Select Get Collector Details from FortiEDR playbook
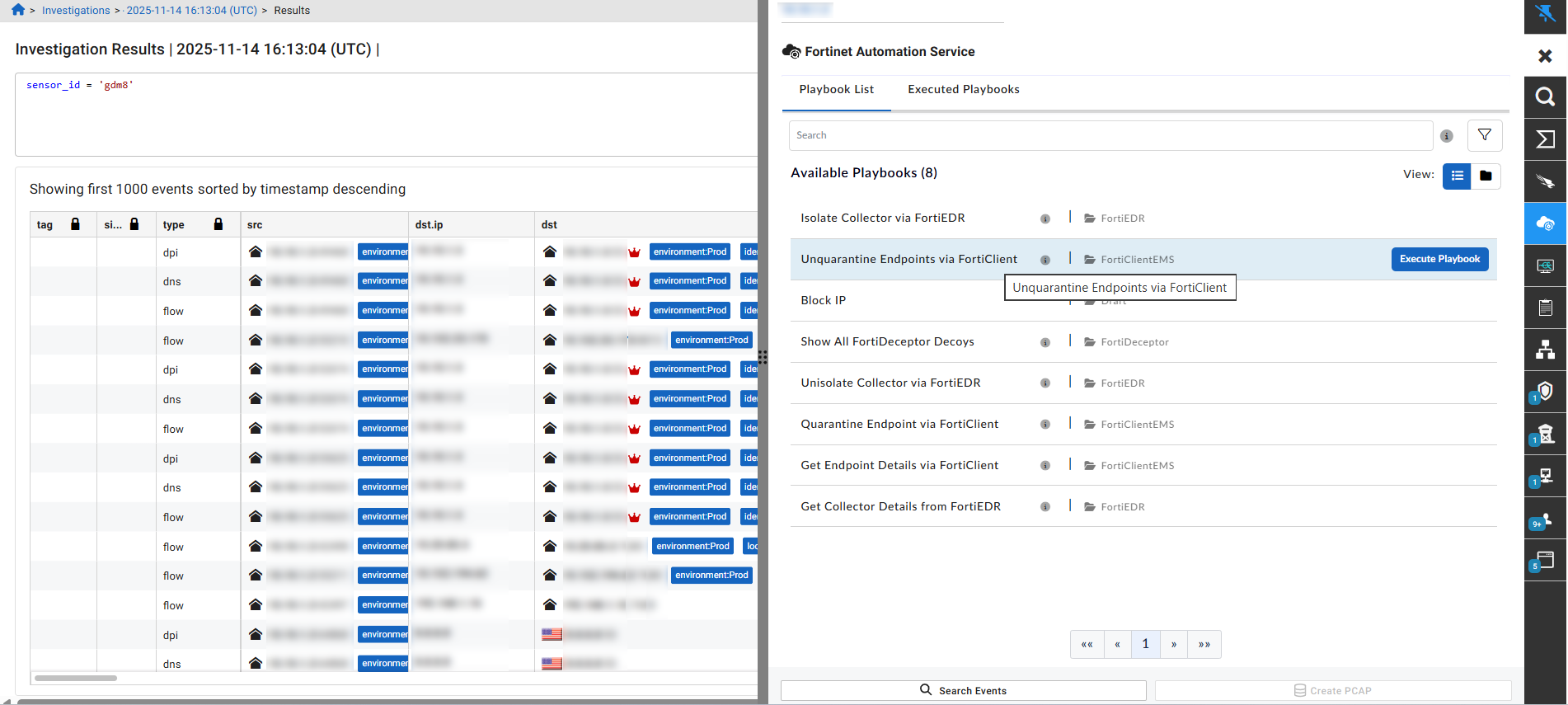This screenshot has height=705, width=1568. [901, 507]
